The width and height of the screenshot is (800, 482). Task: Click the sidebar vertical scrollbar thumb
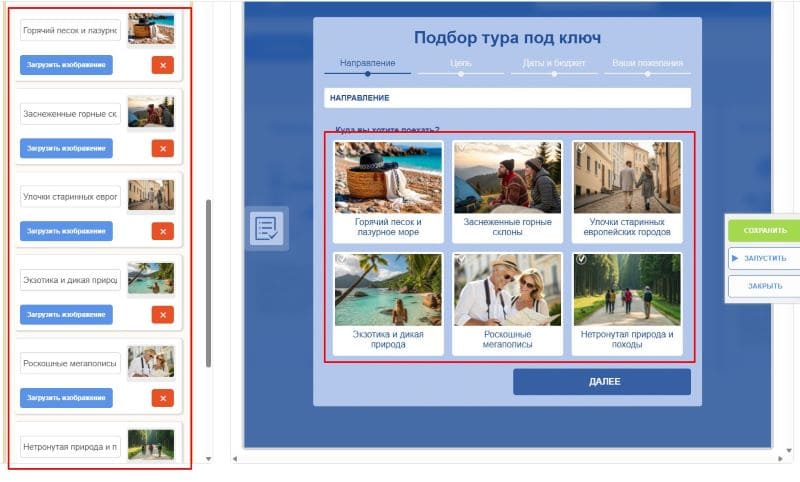pyautogui.click(x=208, y=283)
